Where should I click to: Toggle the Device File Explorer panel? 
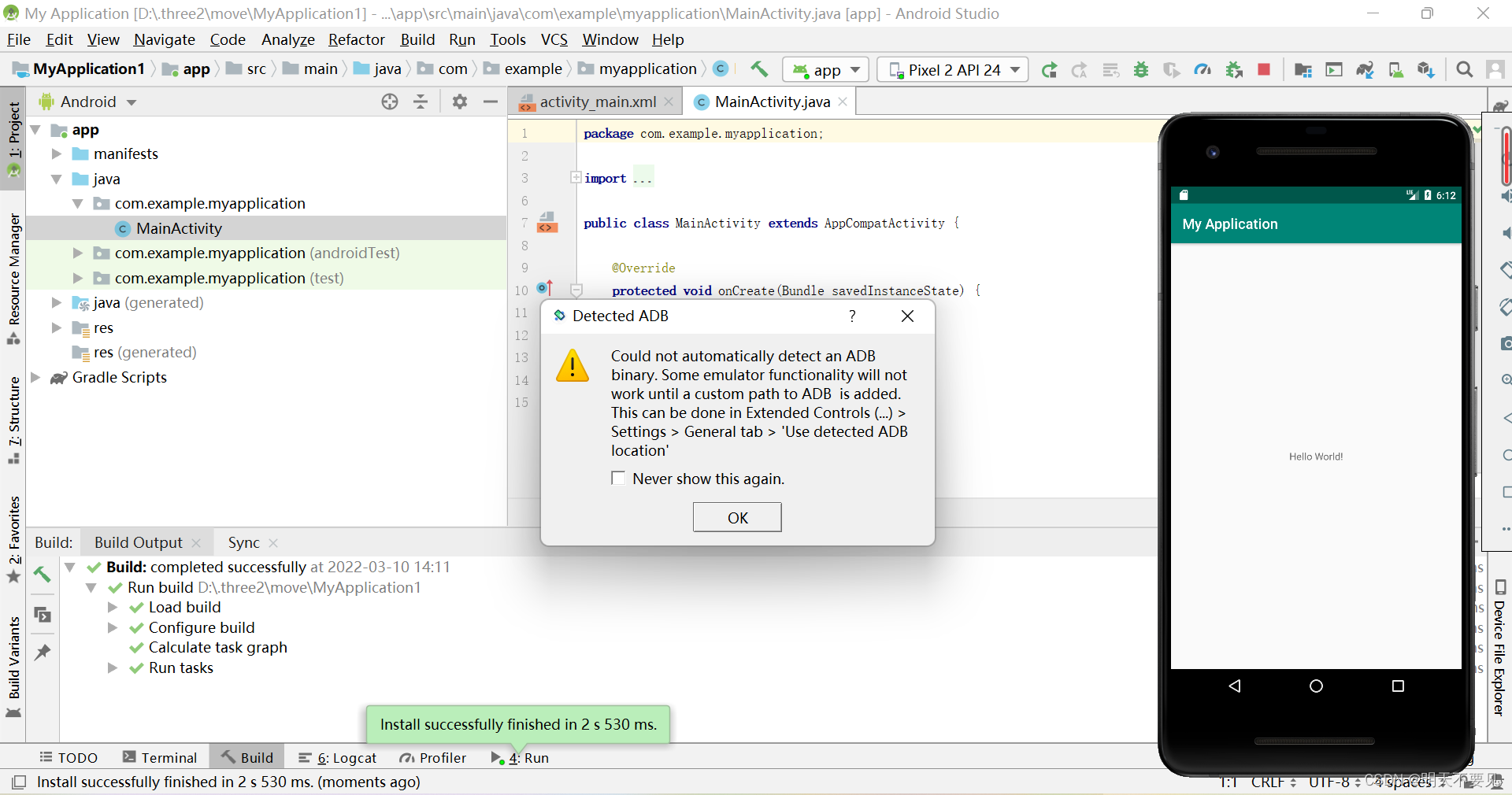pos(1499,649)
